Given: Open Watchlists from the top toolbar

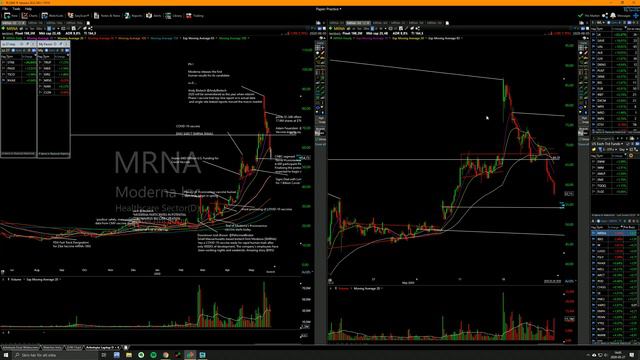Looking at the screenshot, I should (52, 16).
